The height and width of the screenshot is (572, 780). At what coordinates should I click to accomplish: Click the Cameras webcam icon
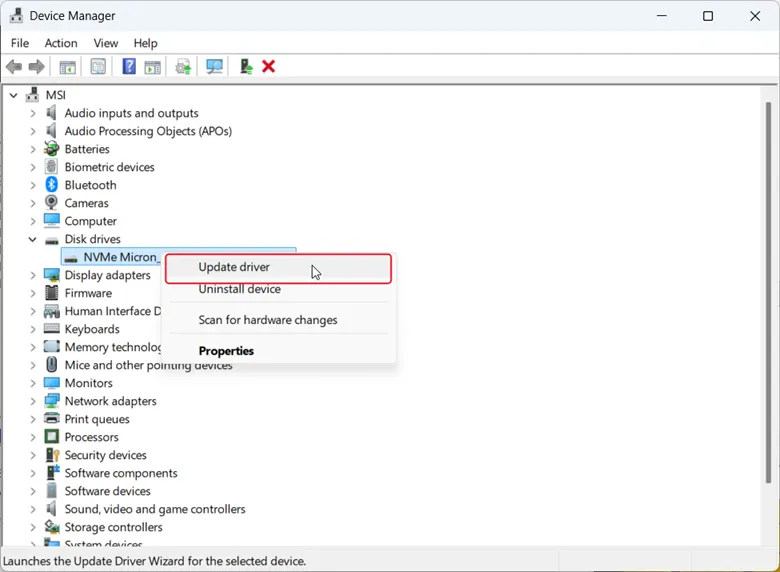[x=51, y=202]
